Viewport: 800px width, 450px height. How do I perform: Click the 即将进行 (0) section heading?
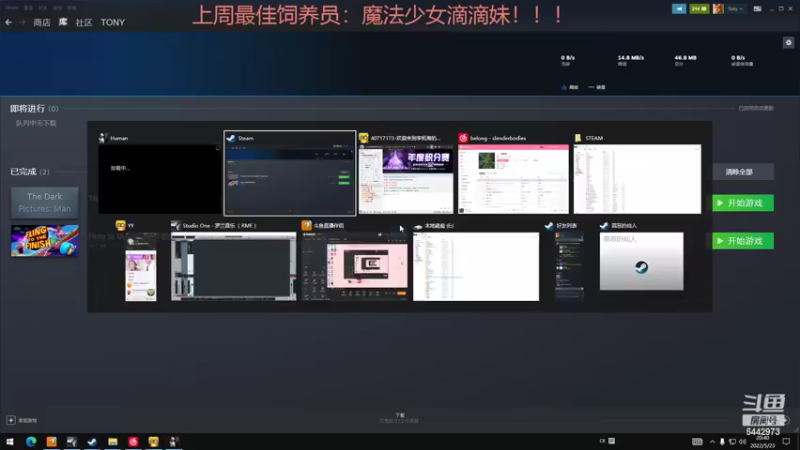(34, 109)
